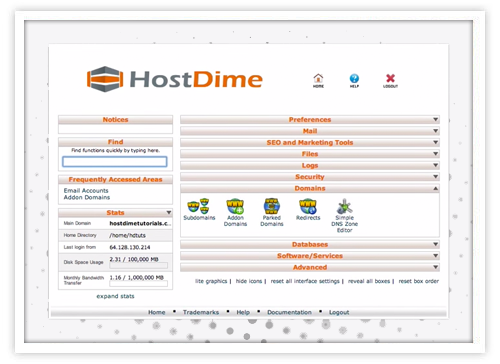The image size is (500, 364).
Task: Click the Monthly Bandwidth Transfer bar
Action: tap(139, 284)
